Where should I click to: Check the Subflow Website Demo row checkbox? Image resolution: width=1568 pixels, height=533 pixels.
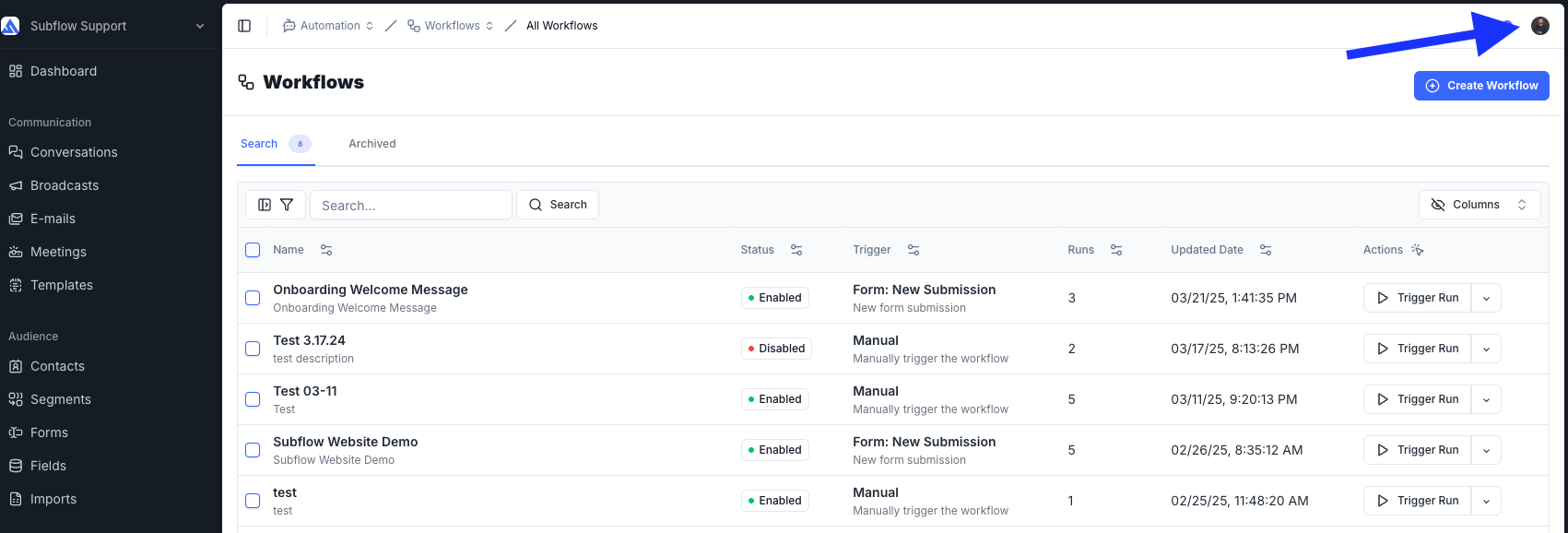(253, 450)
